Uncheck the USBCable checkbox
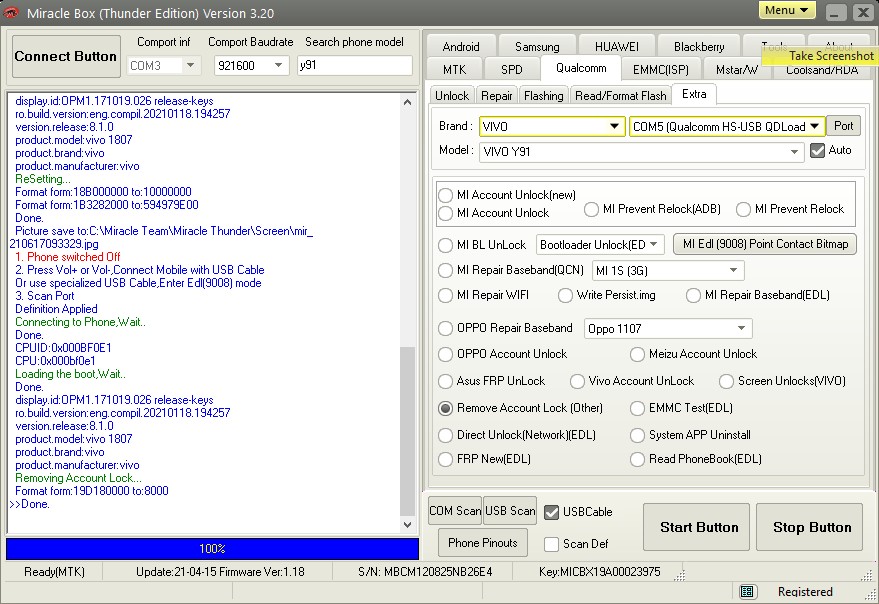This screenshot has width=879, height=604. [x=551, y=512]
